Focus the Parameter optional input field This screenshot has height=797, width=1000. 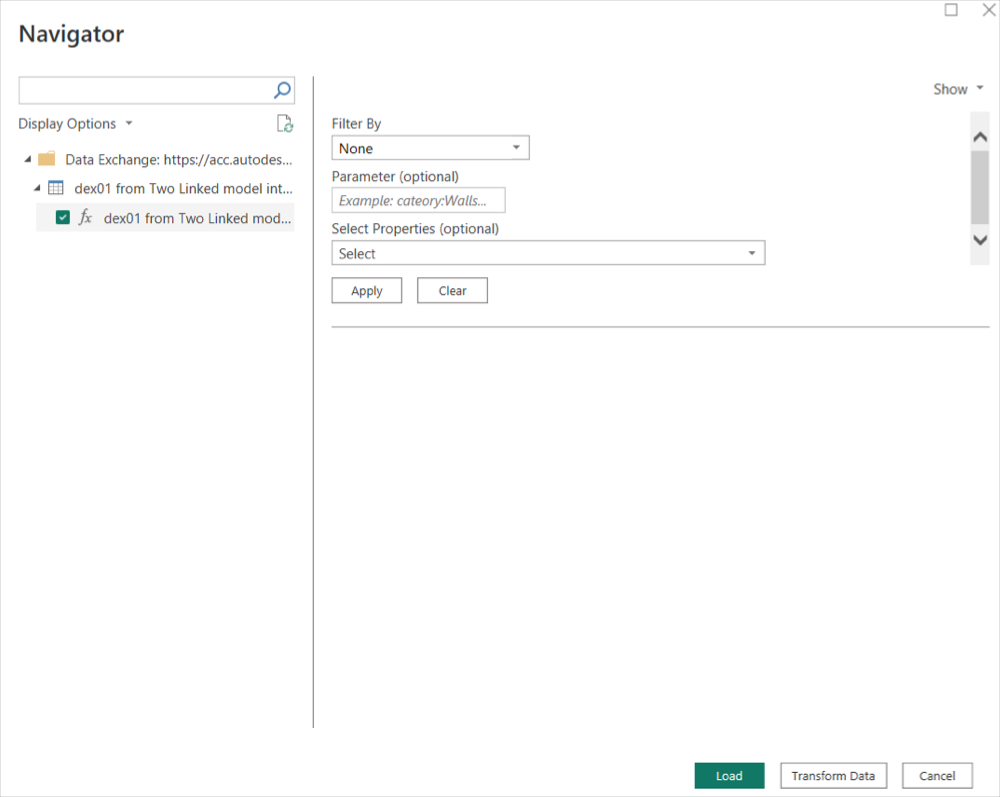coord(418,200)
